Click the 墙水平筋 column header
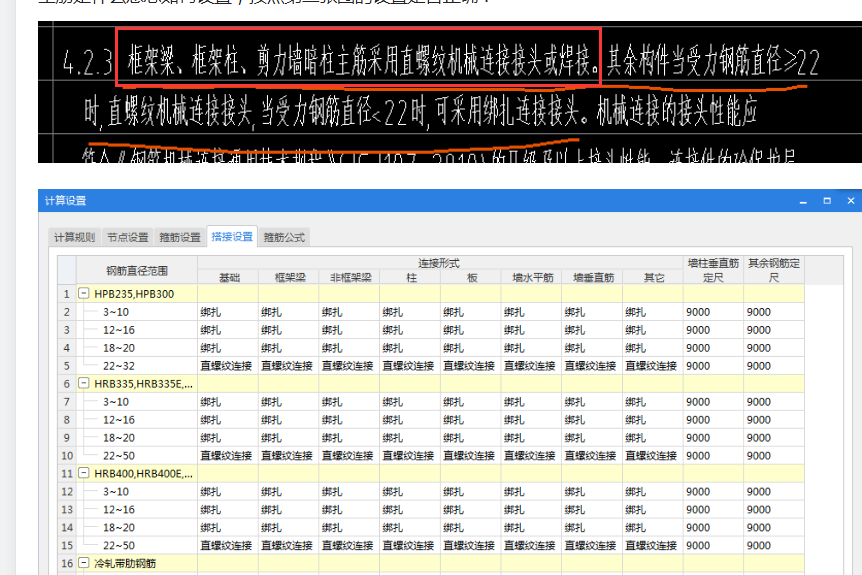 tap(532, 278)
